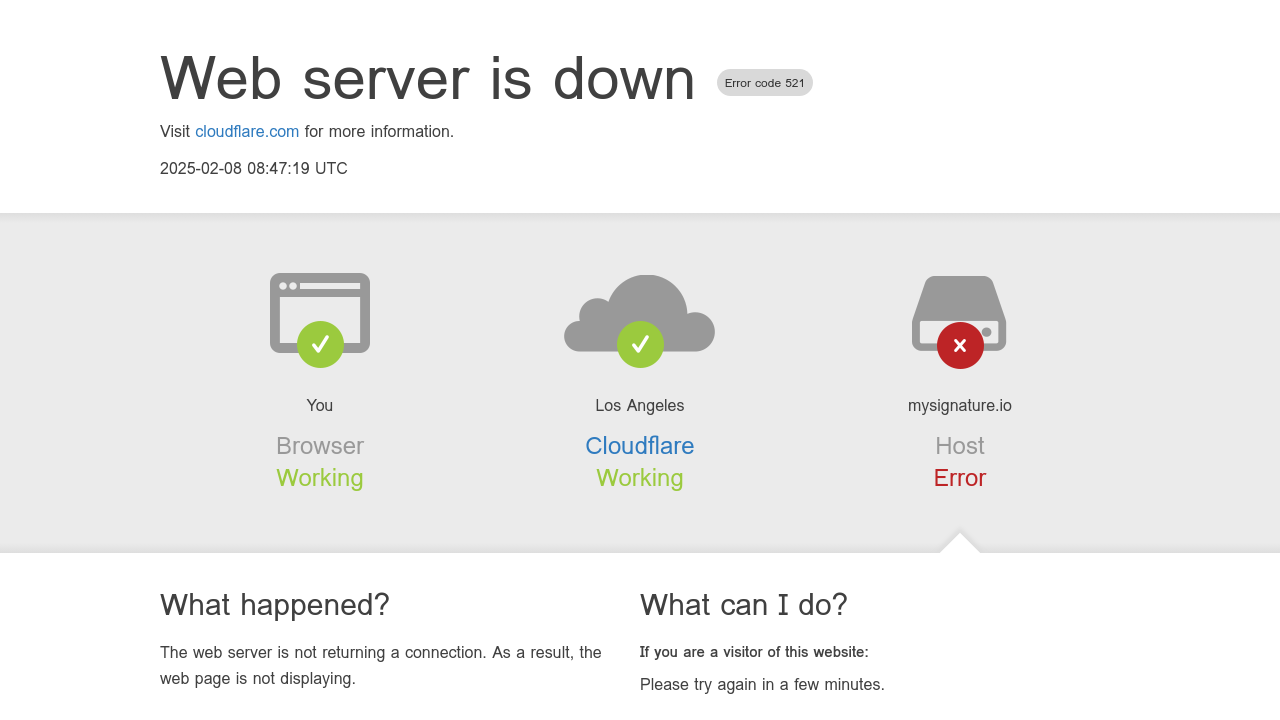
Task: Click the Los Angeles location label
Action: 640,406
